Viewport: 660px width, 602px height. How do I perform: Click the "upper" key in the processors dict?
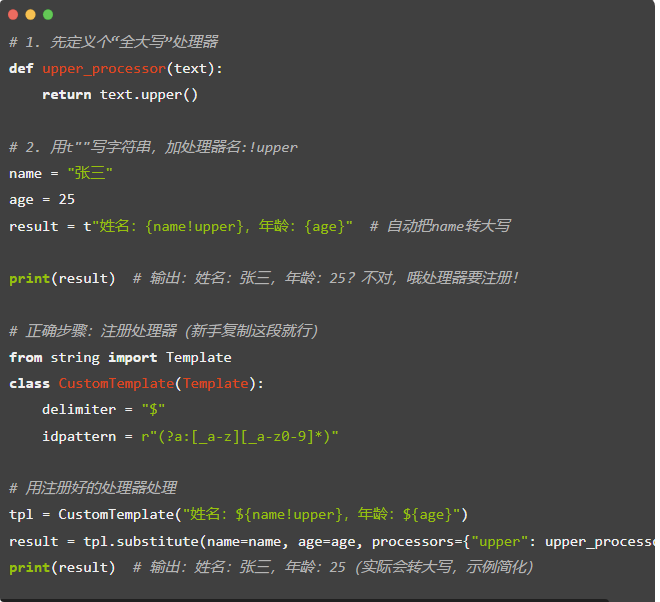coord(497,541)
